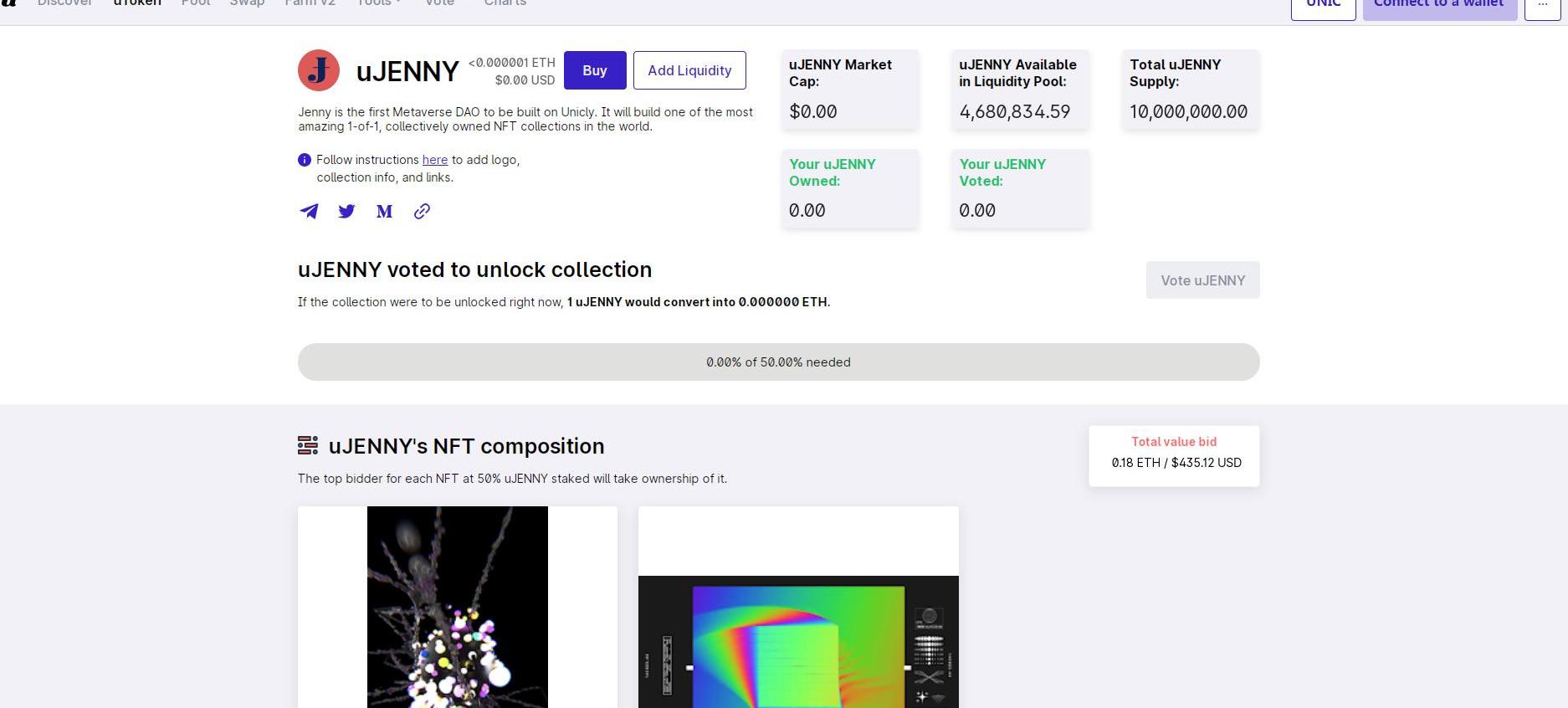The height and width of the screenshot is (708, 1568).
Task: Click the website chain-link icon
Action: tap(422, 211)
